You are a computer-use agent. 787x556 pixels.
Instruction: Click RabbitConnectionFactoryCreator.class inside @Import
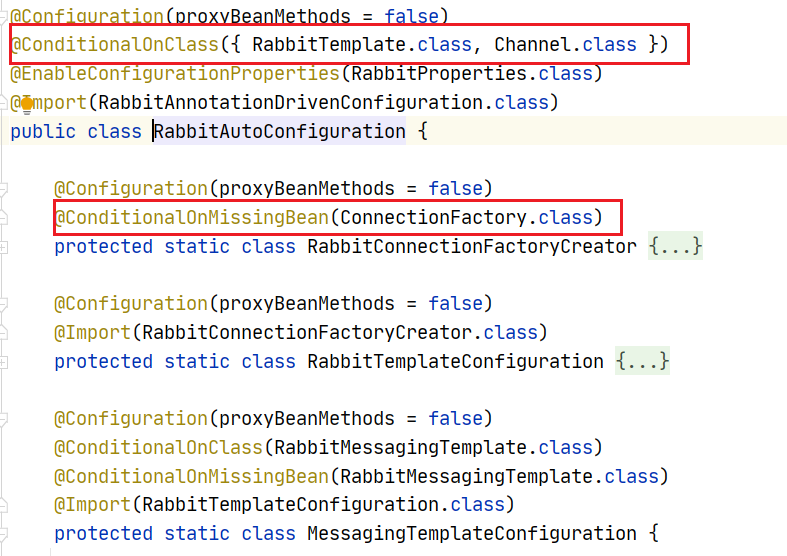340,332
